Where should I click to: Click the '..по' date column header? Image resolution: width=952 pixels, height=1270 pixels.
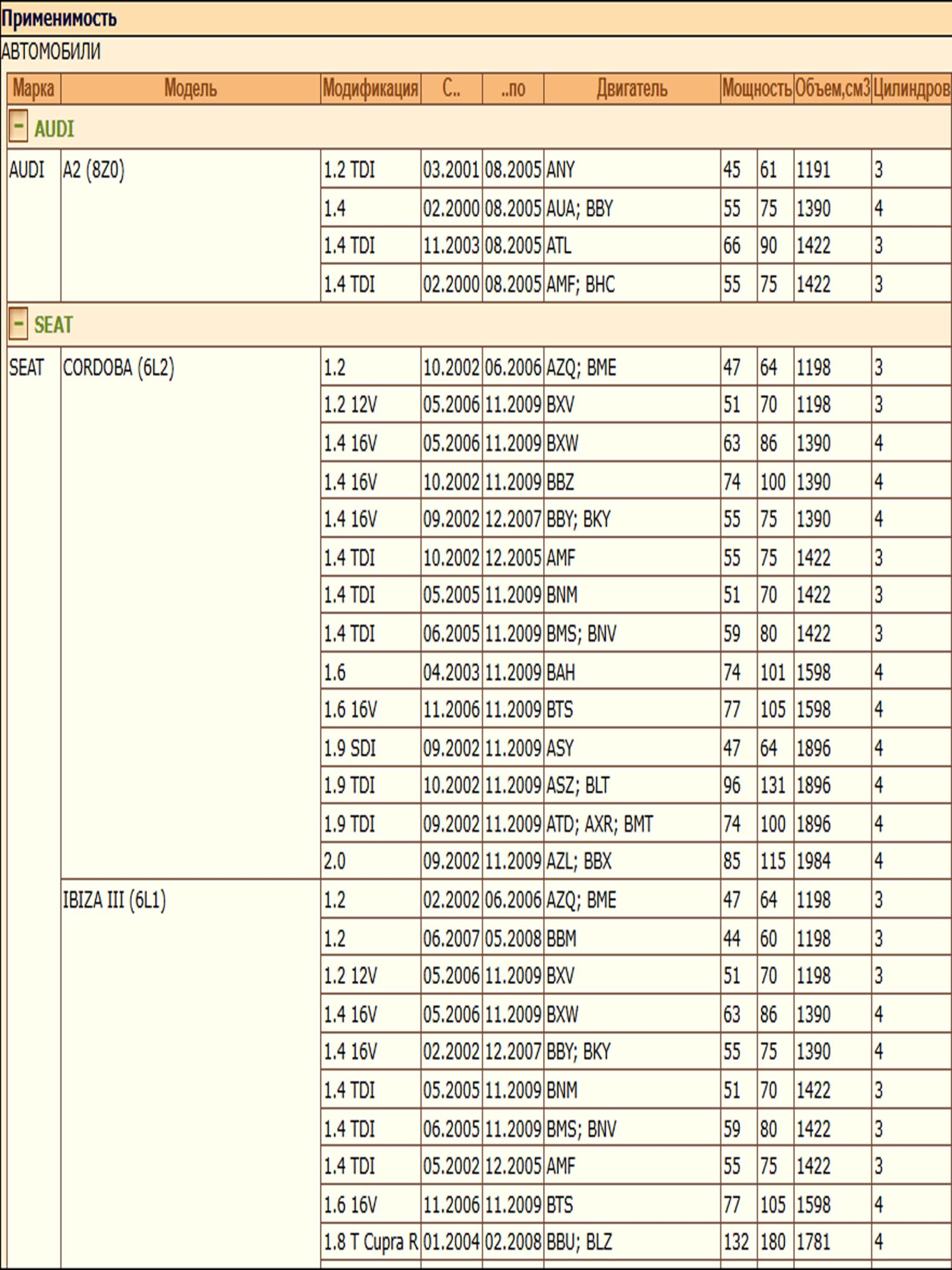point(512,89)
